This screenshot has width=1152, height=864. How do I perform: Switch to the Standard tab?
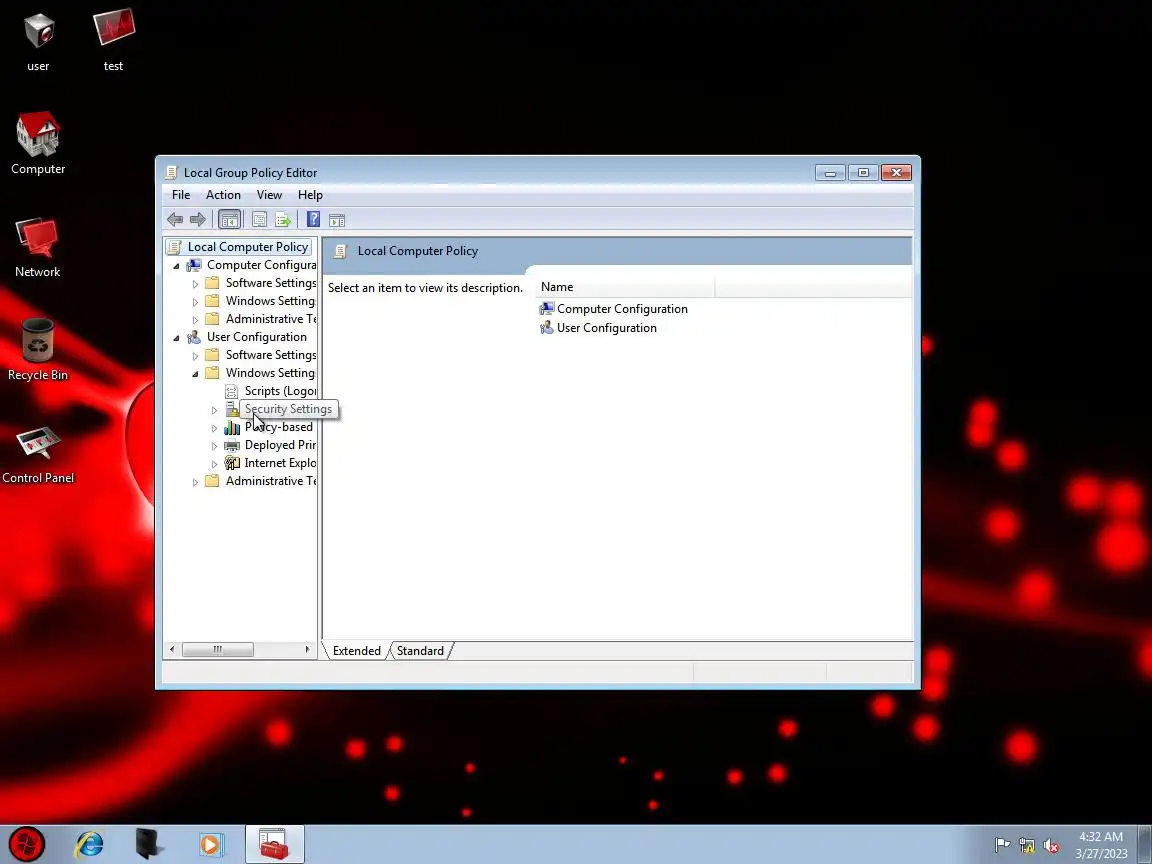tap(420, 651)
